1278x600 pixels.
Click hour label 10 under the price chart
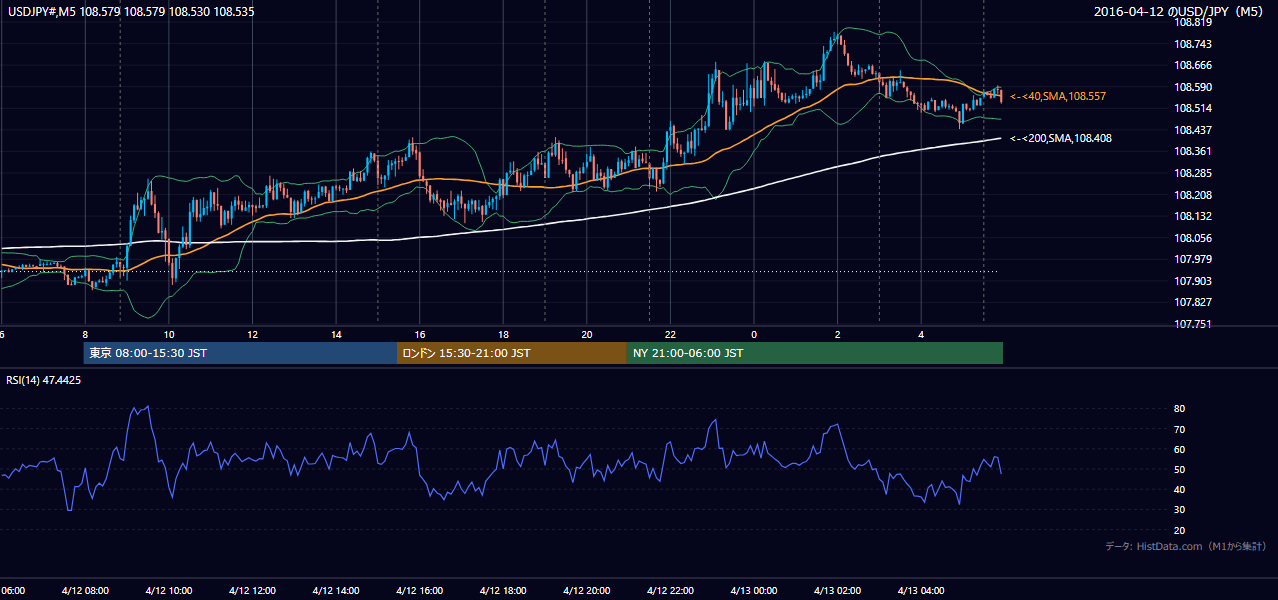point(169,334)
